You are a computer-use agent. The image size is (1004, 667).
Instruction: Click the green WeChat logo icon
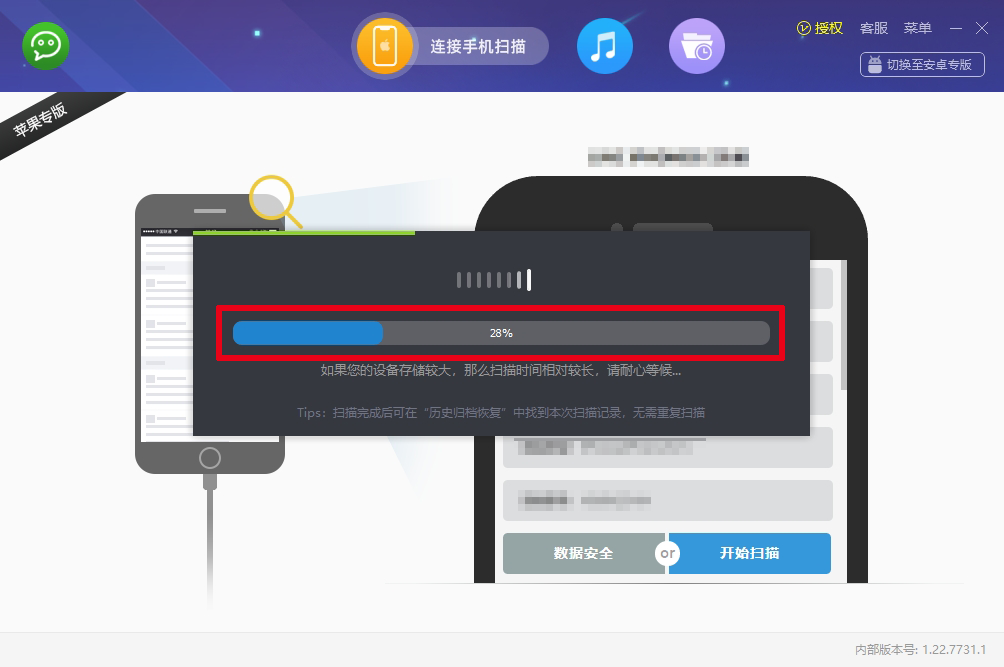[46, 46]
